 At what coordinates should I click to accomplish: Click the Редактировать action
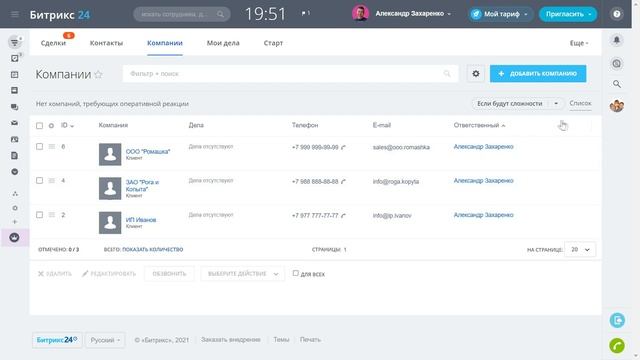click(x=109, y=274)
